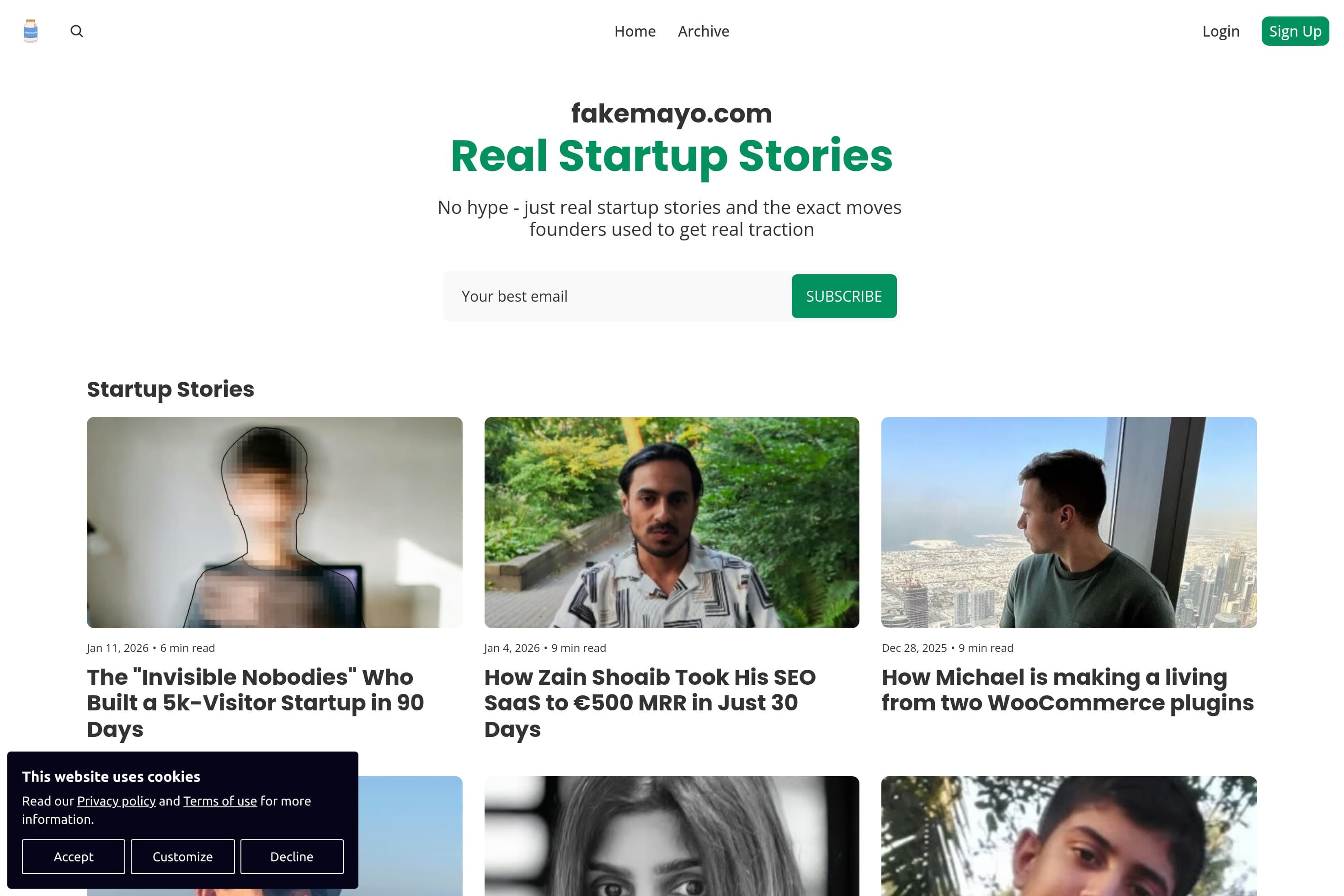Focus the "Your best email" field

(617, 296)
